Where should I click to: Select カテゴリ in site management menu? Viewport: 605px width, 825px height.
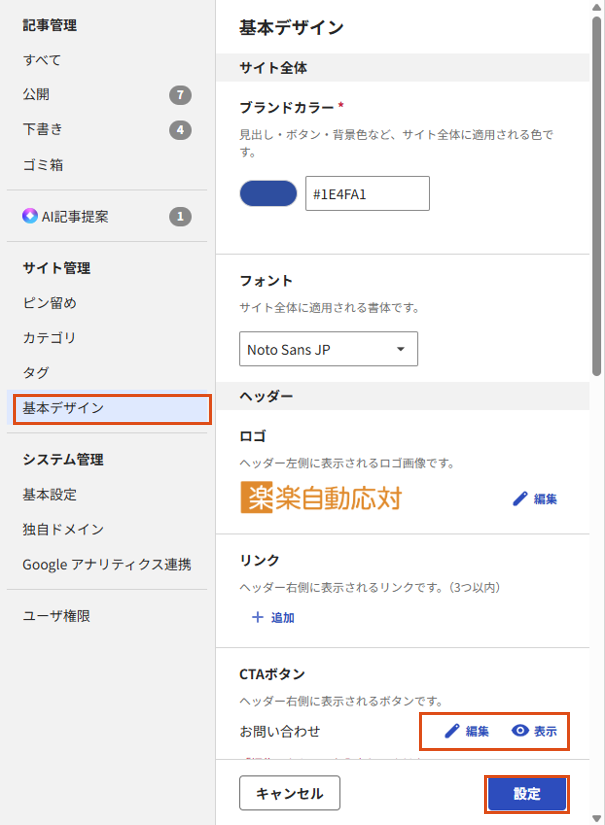(49, 338)
